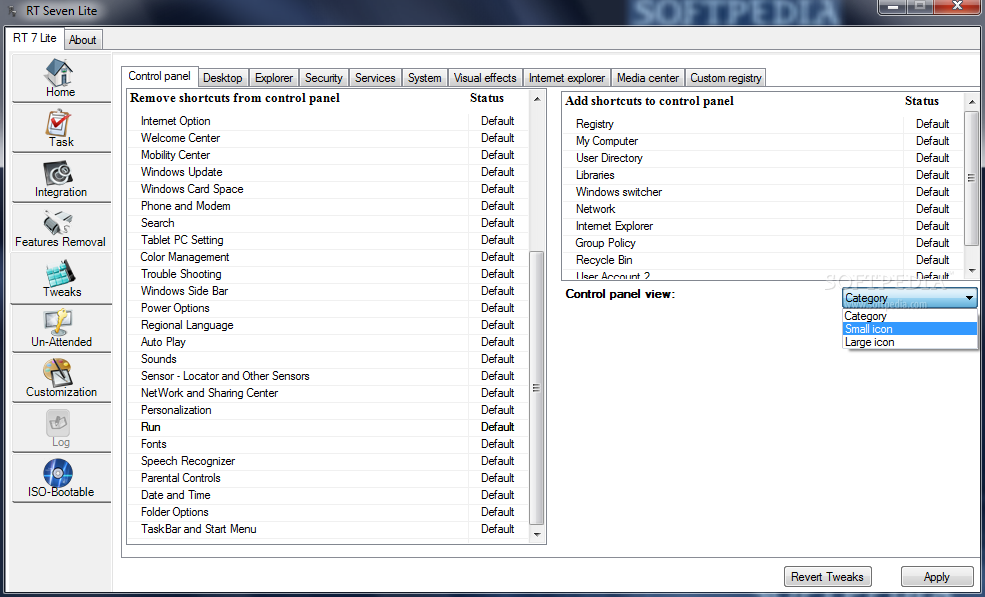Open the Visual effects tab
The height and width of the screenshot is (597, 985).
[485, 78]
